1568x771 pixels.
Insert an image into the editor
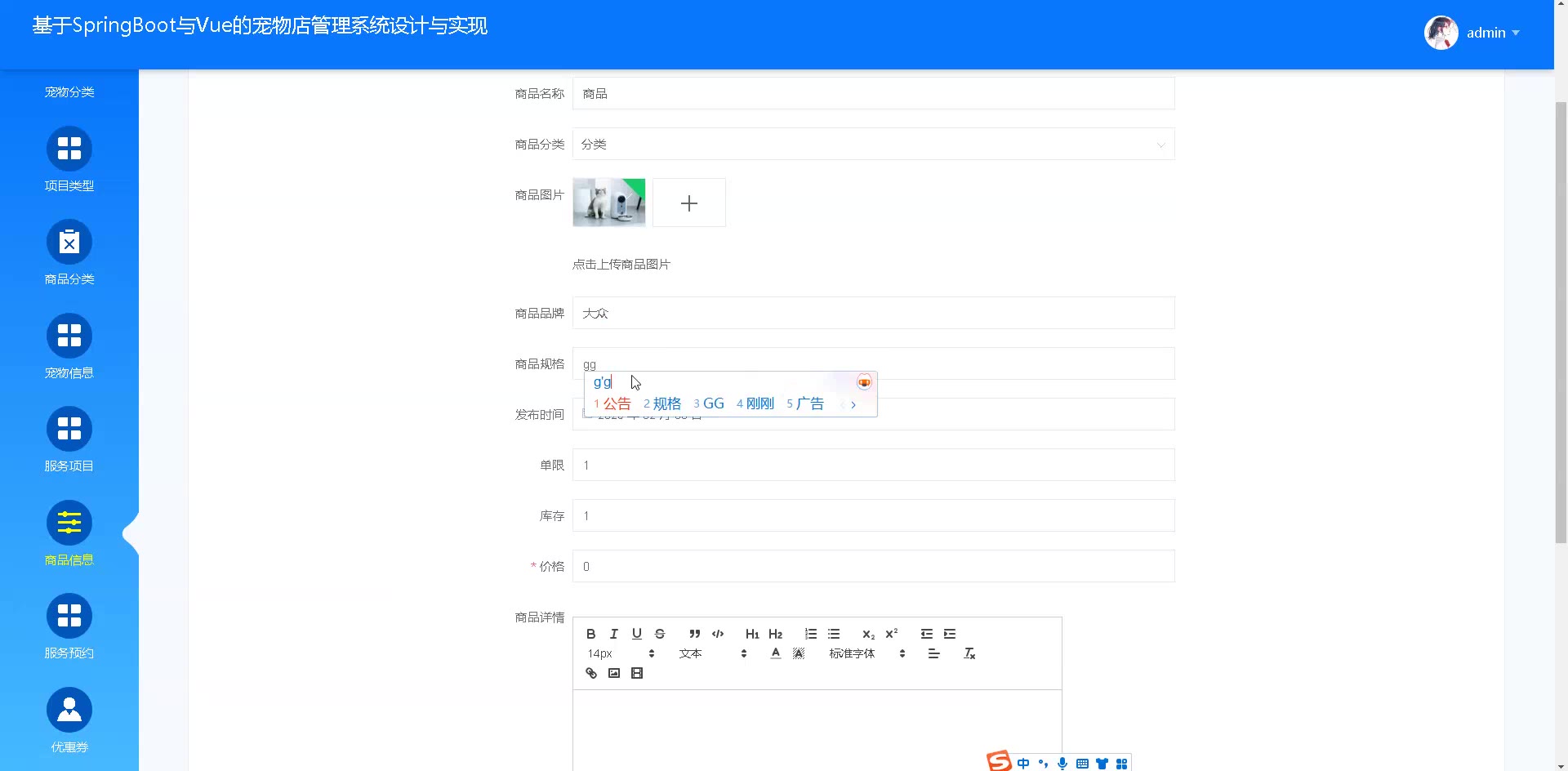(x=614, y=673)
